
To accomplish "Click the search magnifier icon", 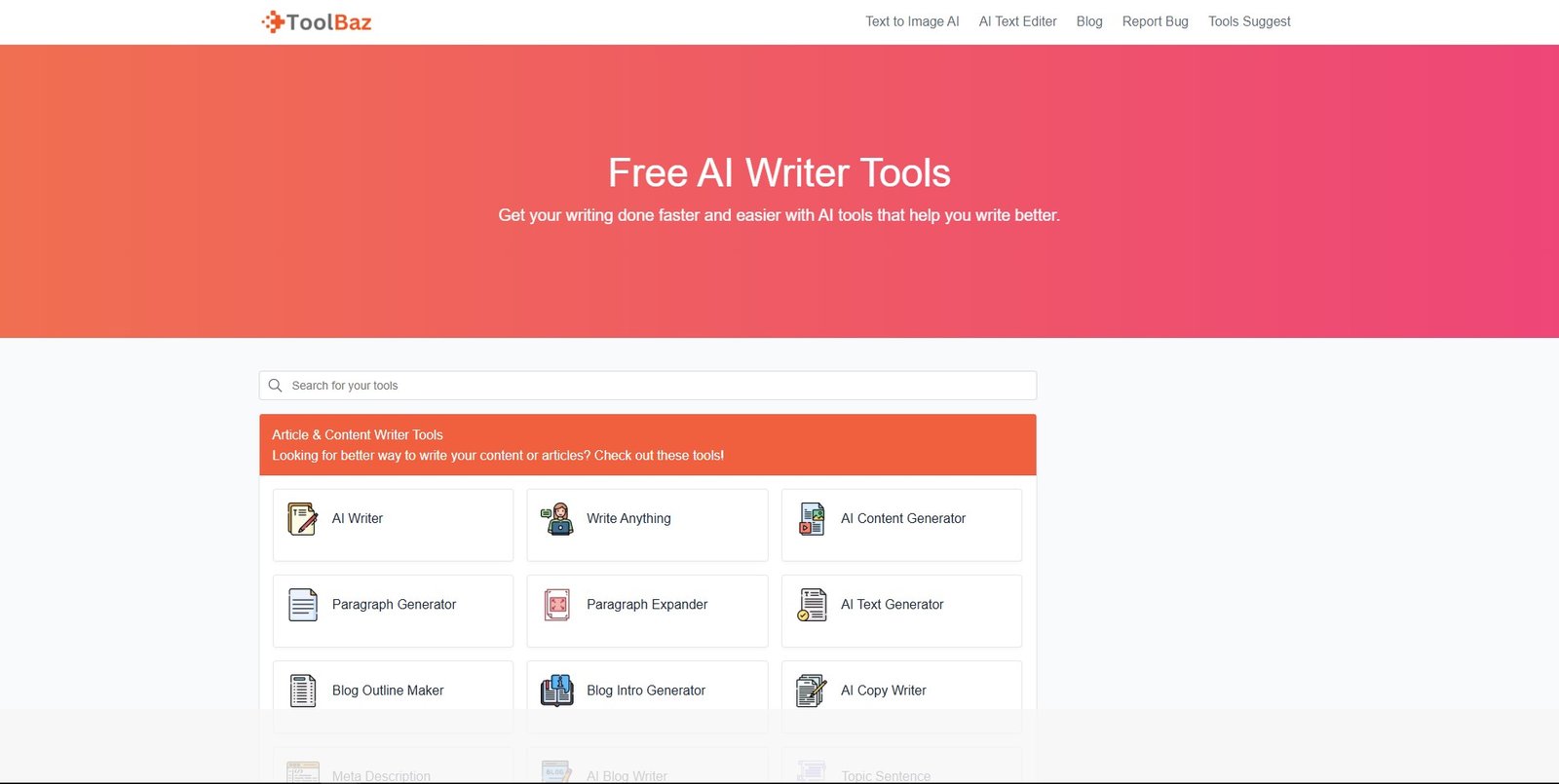I will point(275,386).
